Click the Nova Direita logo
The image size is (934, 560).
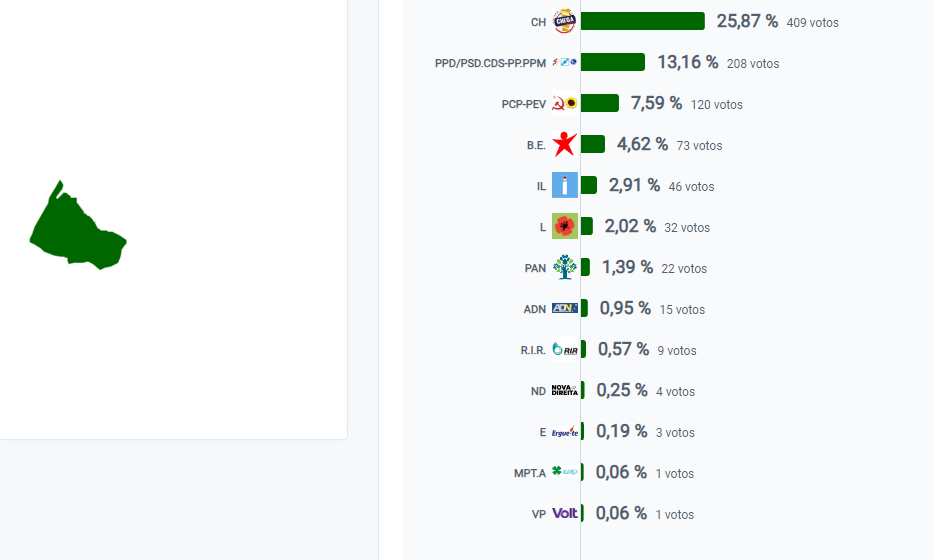[x=565, y=391]
